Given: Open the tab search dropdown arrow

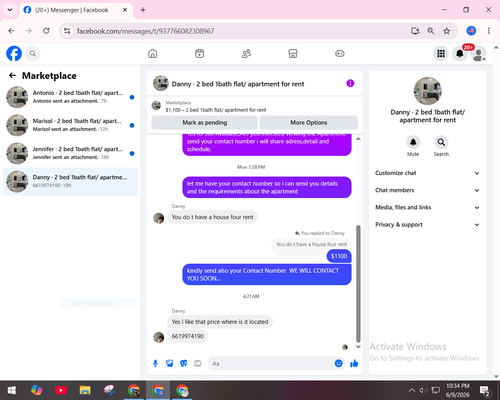Looking at the screenshot, I should click(10, 10).
